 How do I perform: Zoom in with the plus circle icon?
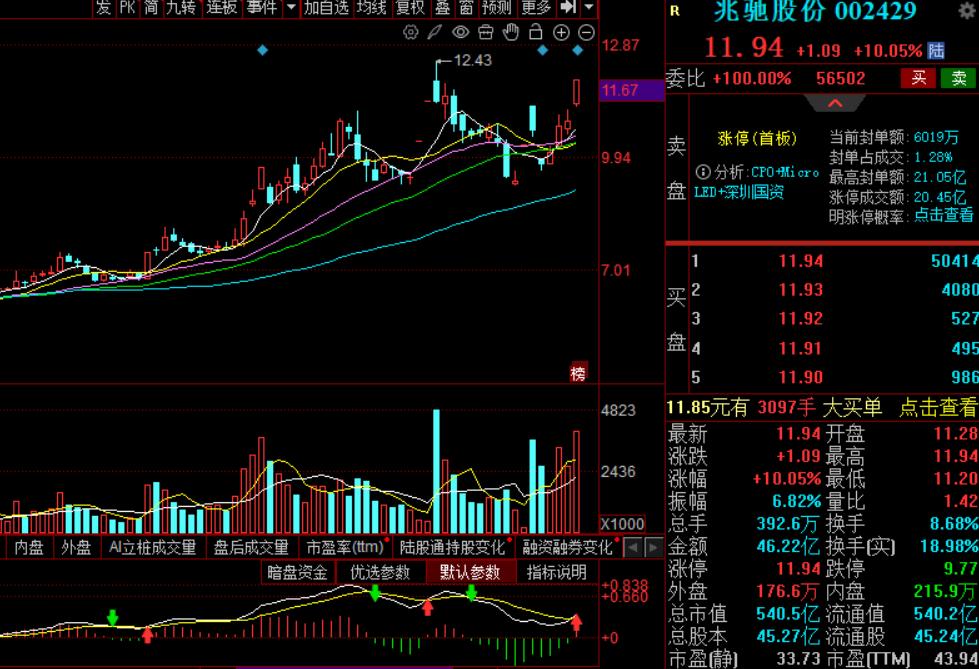561,32
